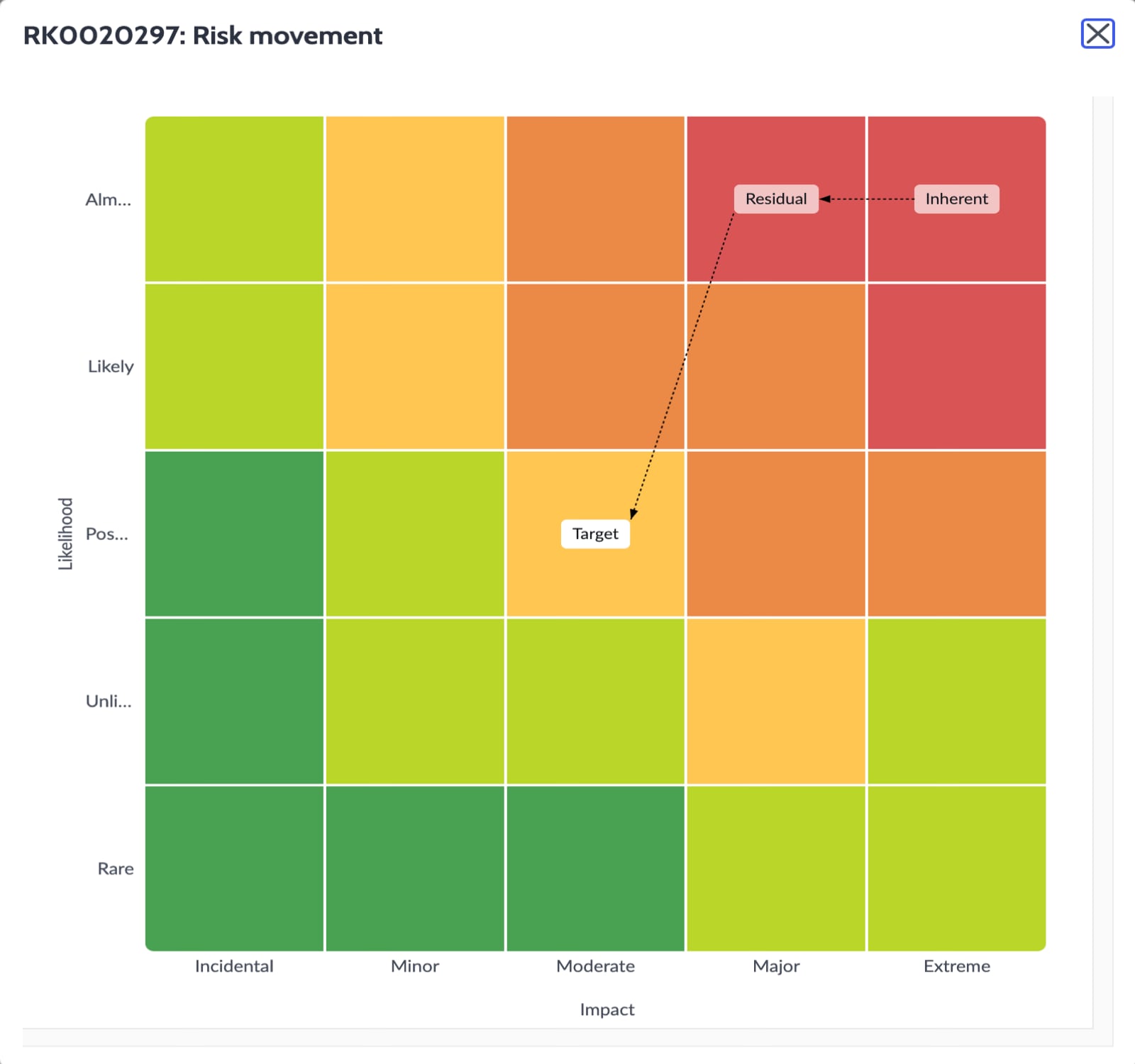Click the green Minor Possible cell
The width and height of the screenshot is (1135, 1064).
[415, 533]
